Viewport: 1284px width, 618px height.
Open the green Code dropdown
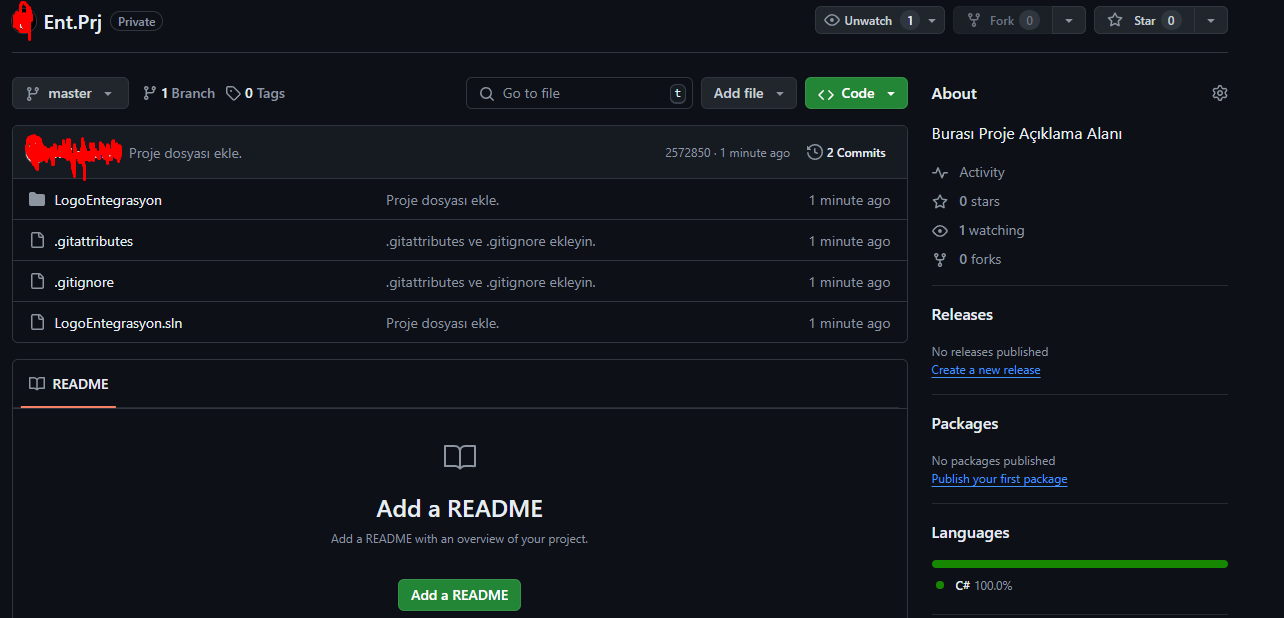[856, 93]
